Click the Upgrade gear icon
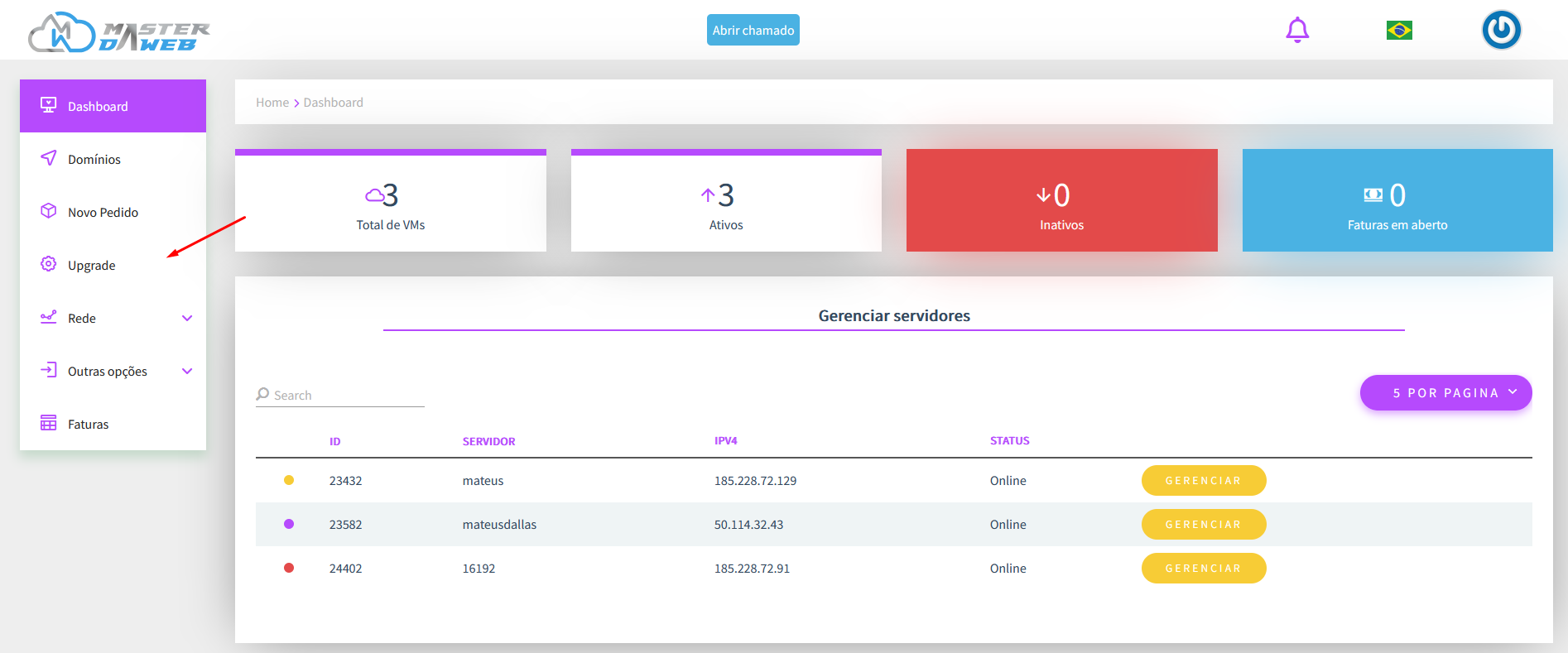Image resolution: width=1568 pixels, height=653 pixels. 49,264
